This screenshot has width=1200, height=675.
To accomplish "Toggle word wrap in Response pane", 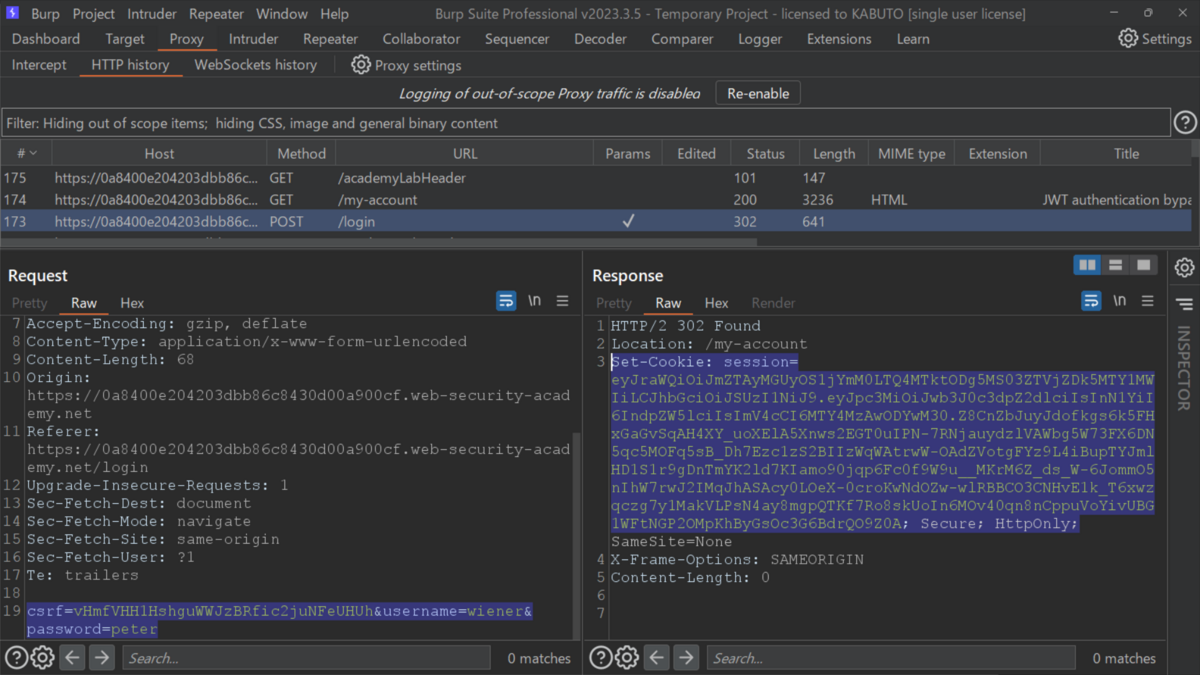I will pyautogui.click(x=1091, y=301).
